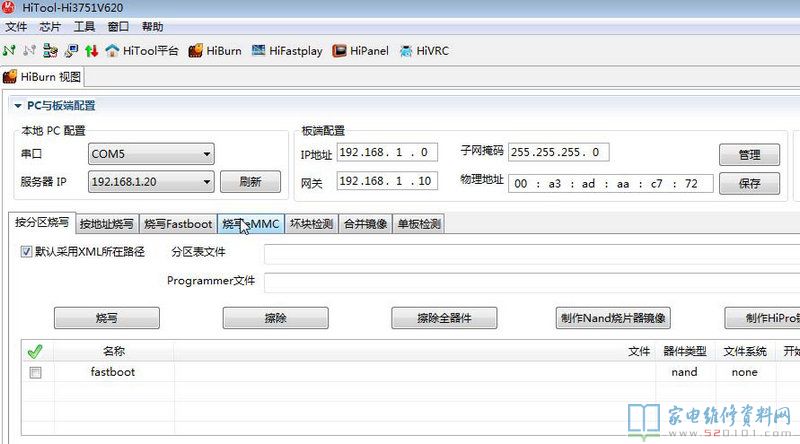Switch to the 坏块检测 tab

(311, 224)
